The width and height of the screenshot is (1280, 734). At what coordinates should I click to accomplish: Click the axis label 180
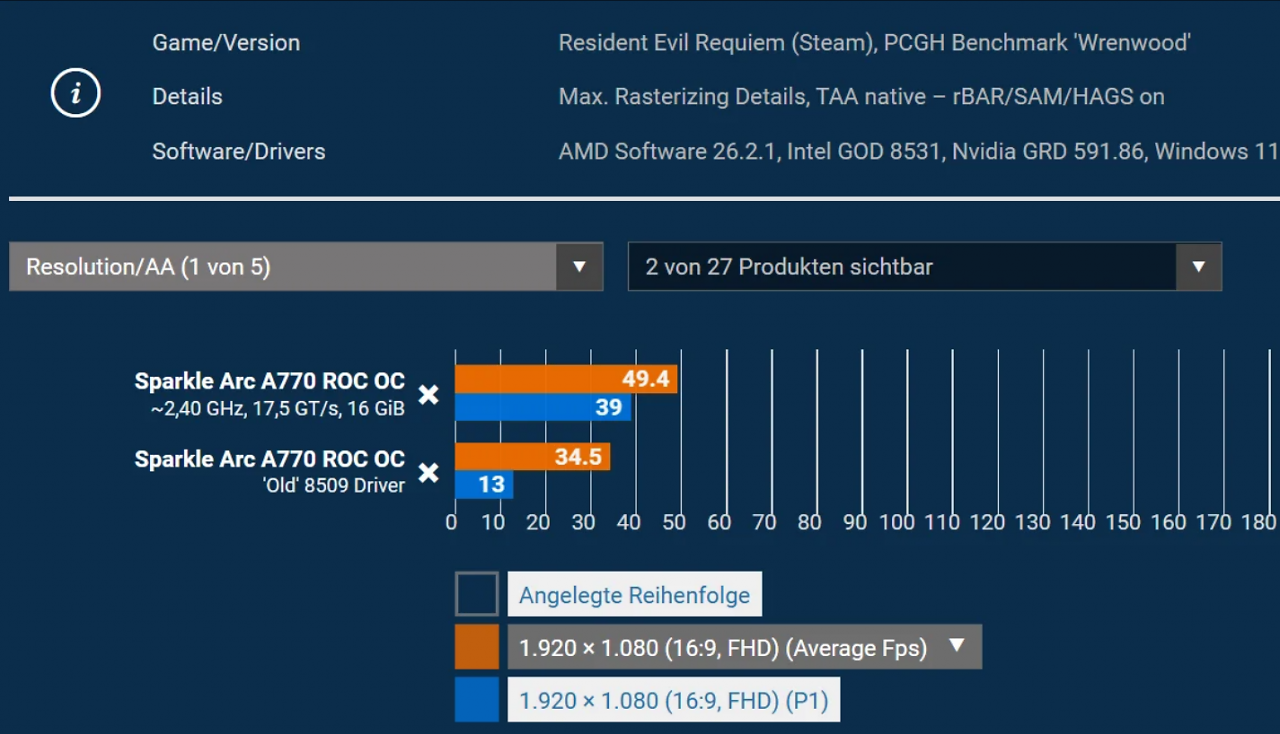(x=1258, y=522)
